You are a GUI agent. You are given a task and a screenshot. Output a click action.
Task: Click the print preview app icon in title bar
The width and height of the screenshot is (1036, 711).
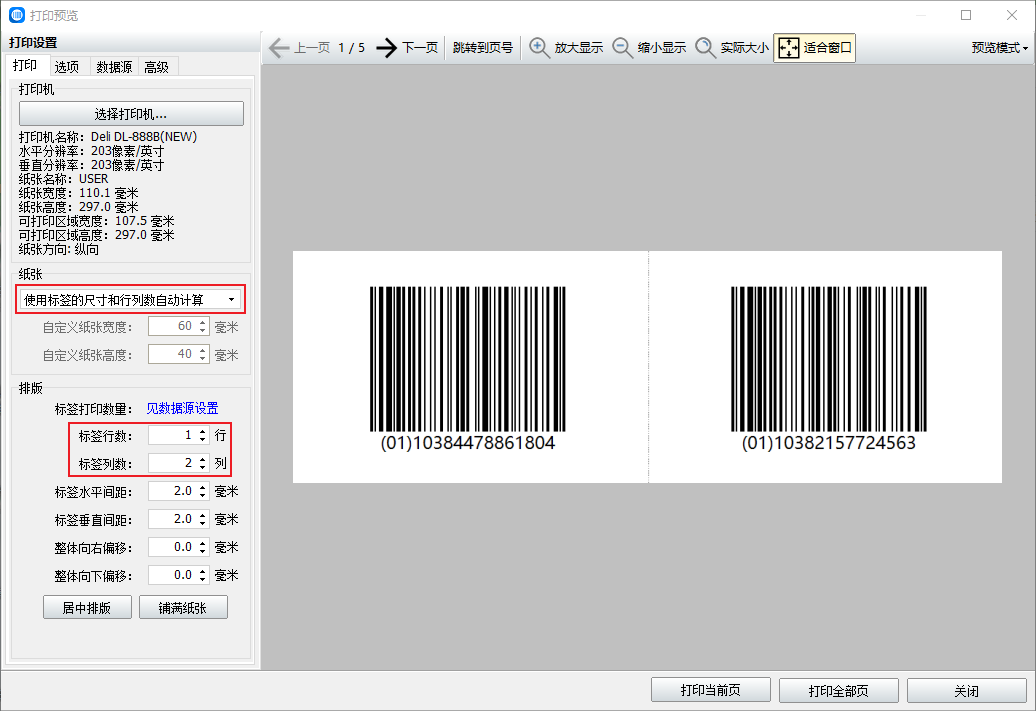point(16,15)
